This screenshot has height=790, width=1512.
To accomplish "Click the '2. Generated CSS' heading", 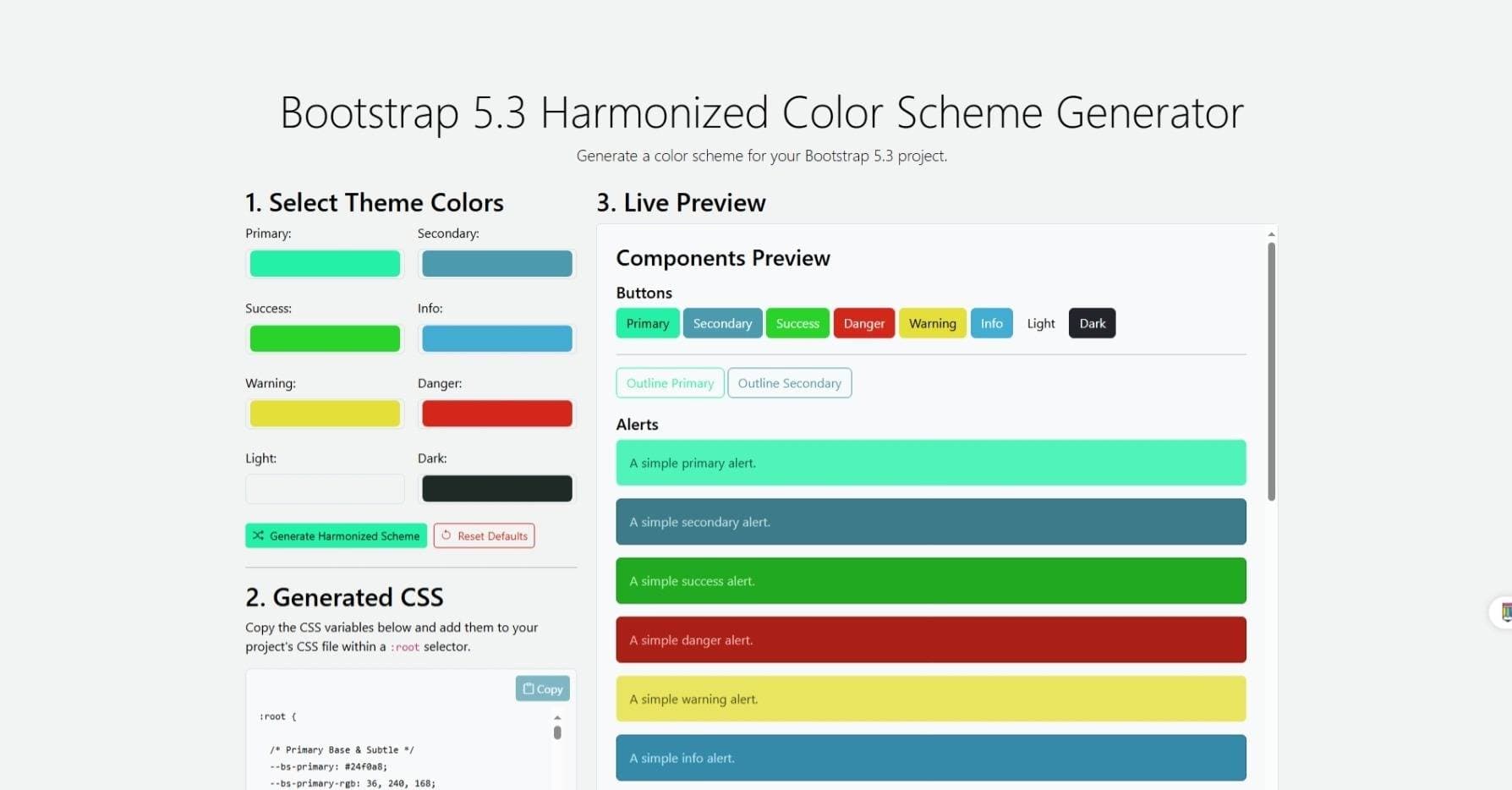I will pos(344,597).
